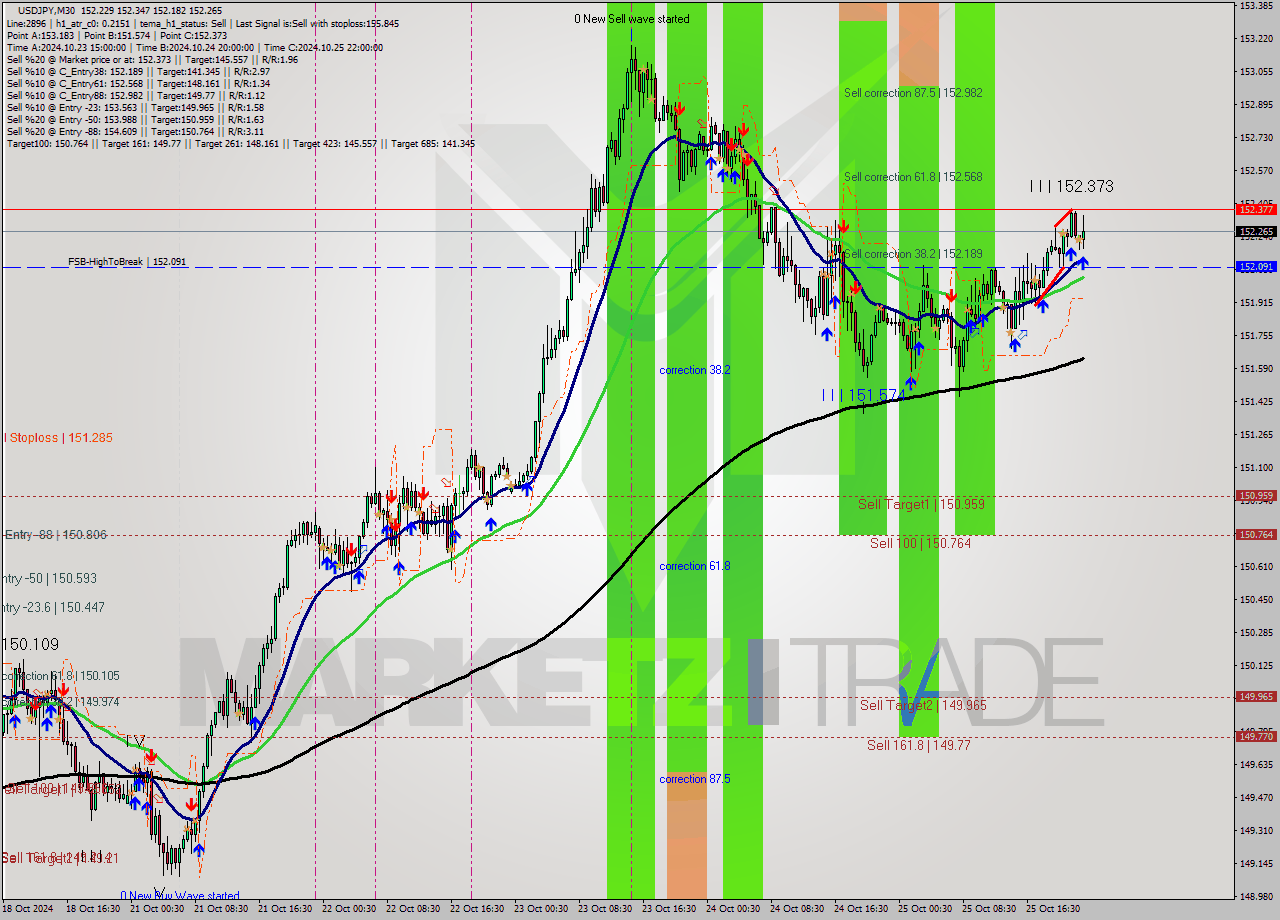This screenshot has width=1280, height=920.
Task: Click the red 152.377 price tag
Action: click(1256, 209)
